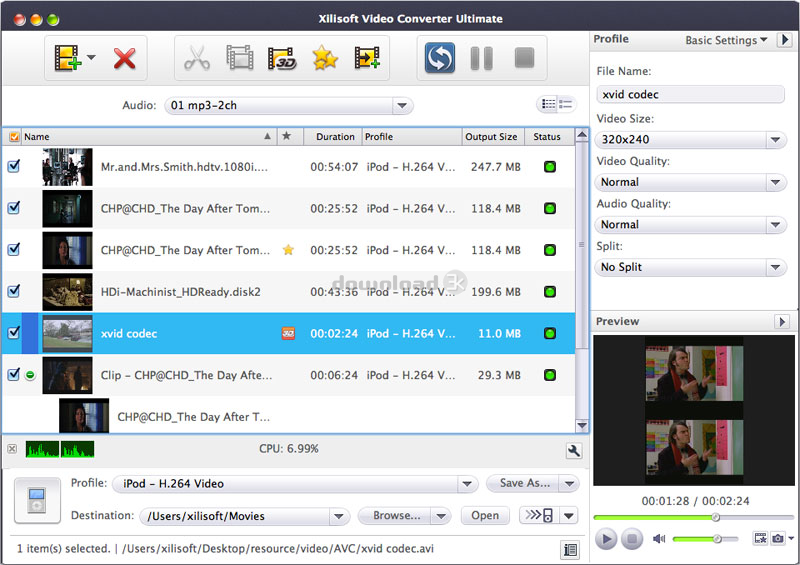800x565 pixels.
Task: Sort by Status column header
Action: pyautogui.click(x=548, y=137)
